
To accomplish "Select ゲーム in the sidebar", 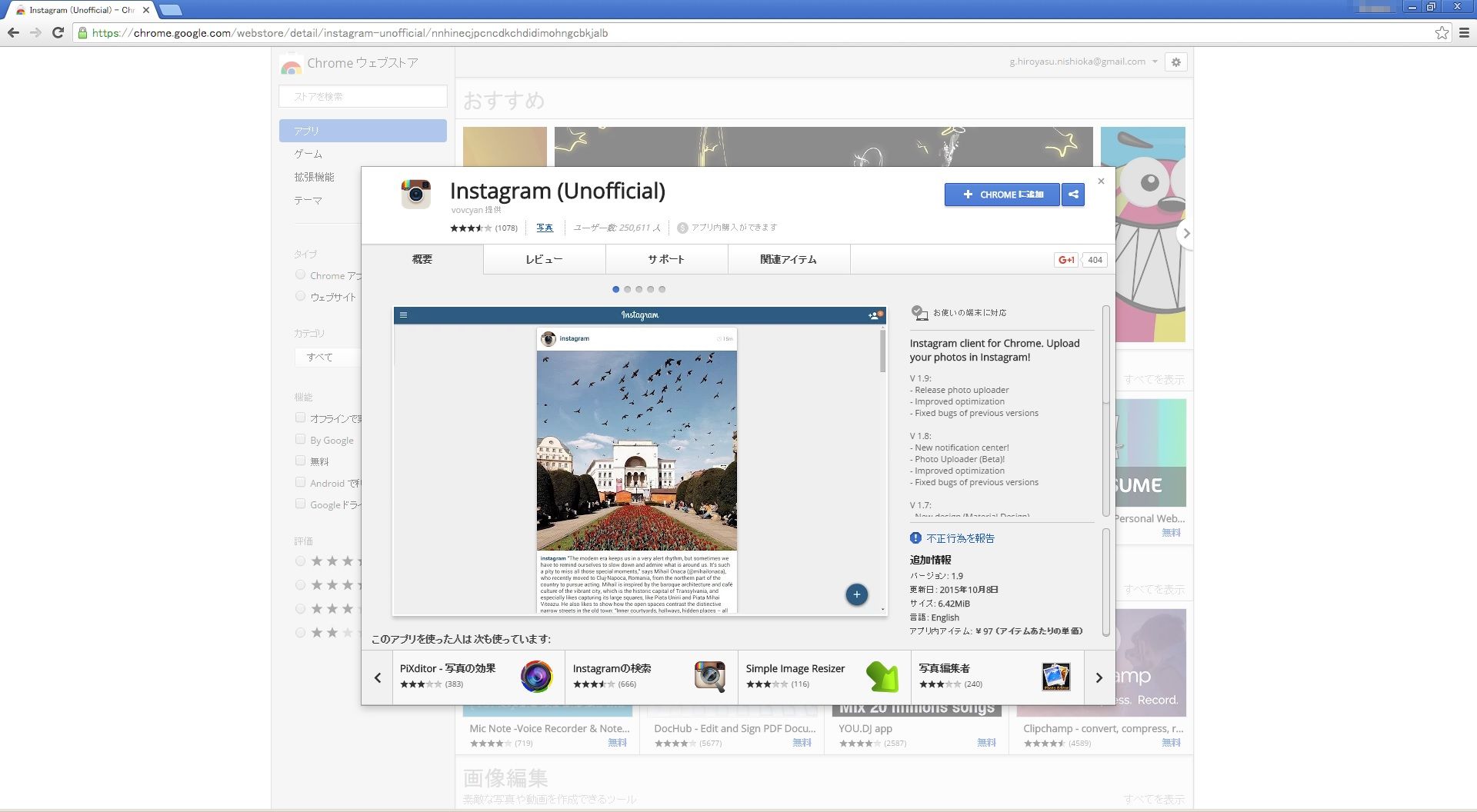I will click(308, 154).
